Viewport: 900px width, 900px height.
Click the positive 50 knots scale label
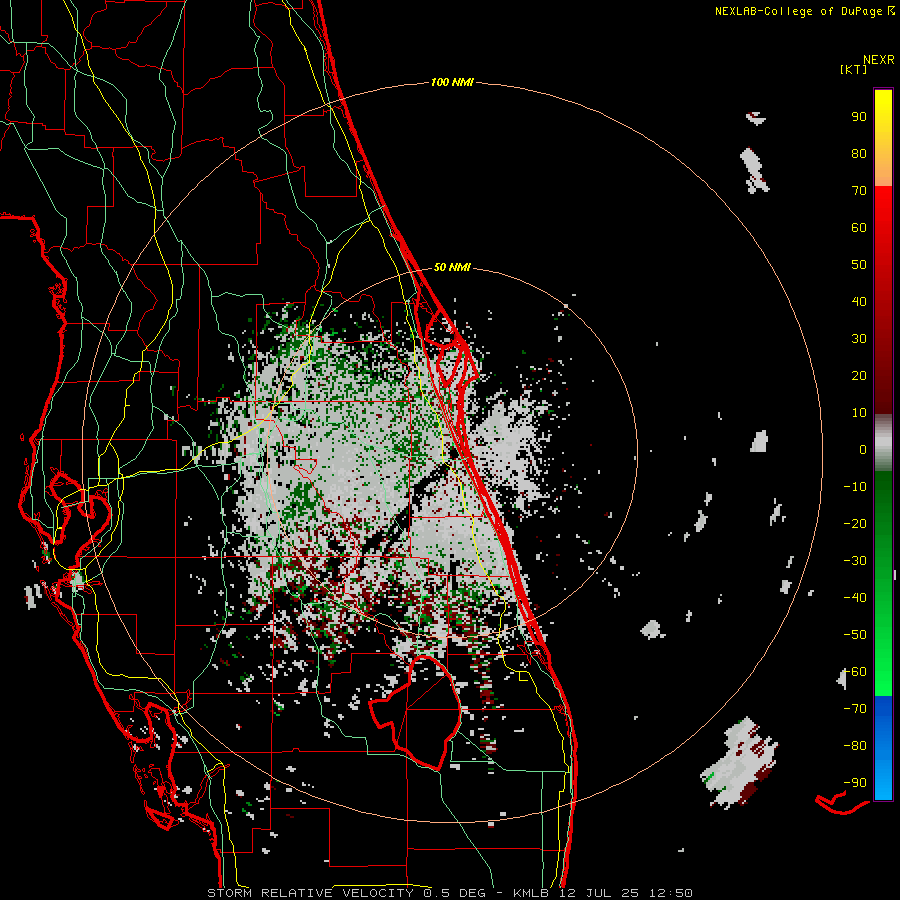click(859, 265)
